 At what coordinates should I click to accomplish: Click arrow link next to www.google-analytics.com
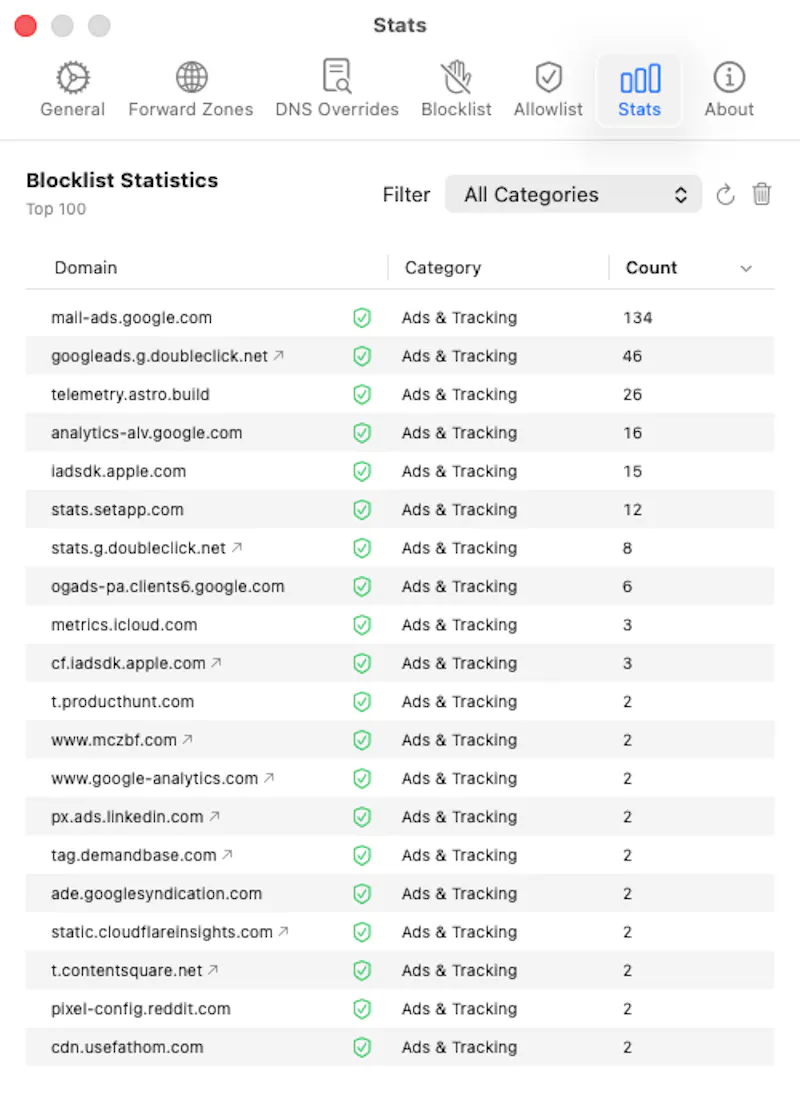point(269,777)
